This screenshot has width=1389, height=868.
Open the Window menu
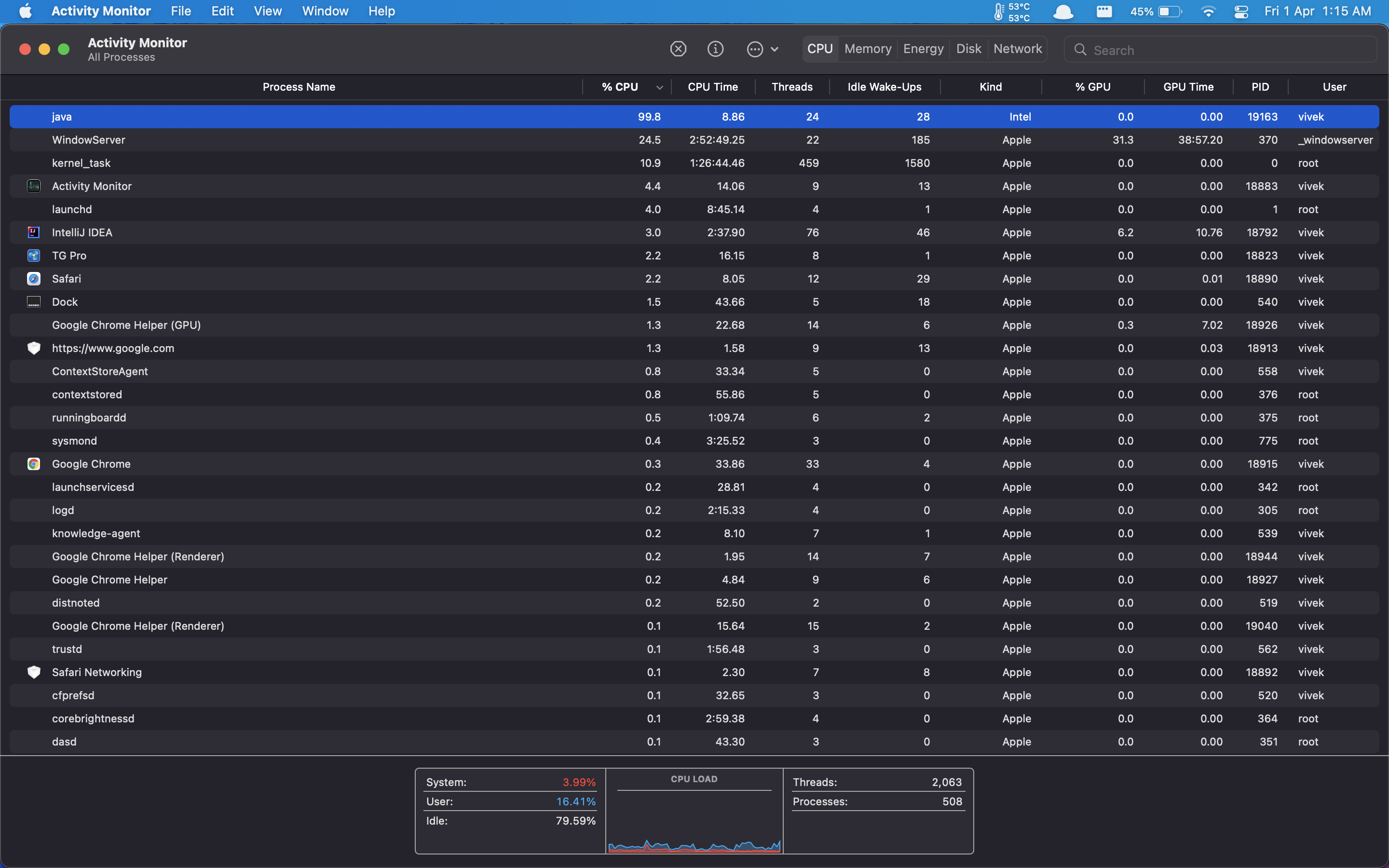(x=325, y=11)
